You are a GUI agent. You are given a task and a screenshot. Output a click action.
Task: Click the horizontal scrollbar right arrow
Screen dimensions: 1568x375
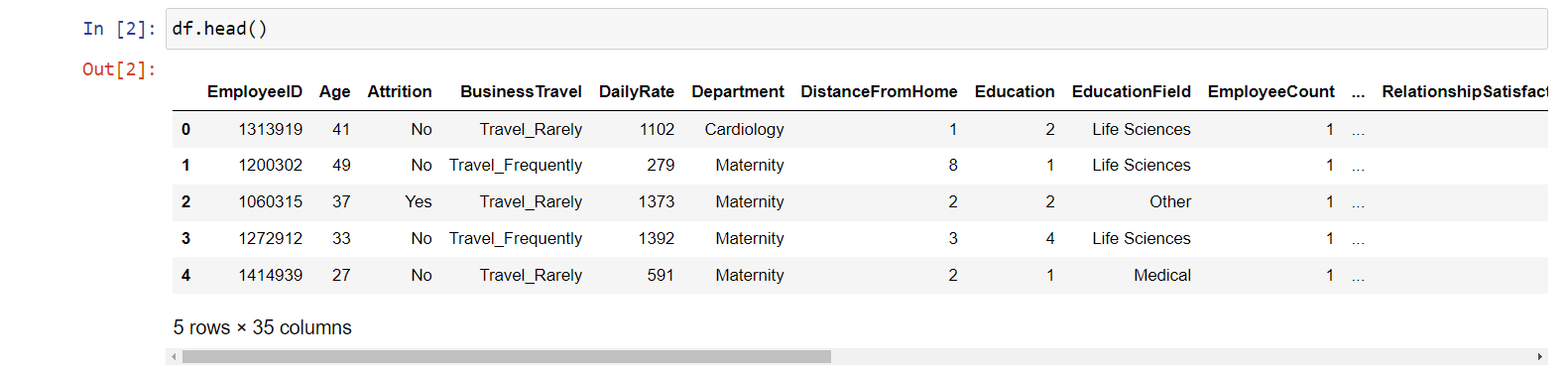point(1540,357)
